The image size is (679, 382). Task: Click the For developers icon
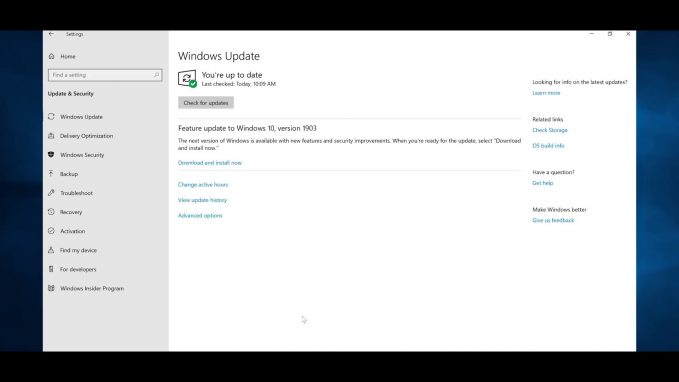click(51, 269)
